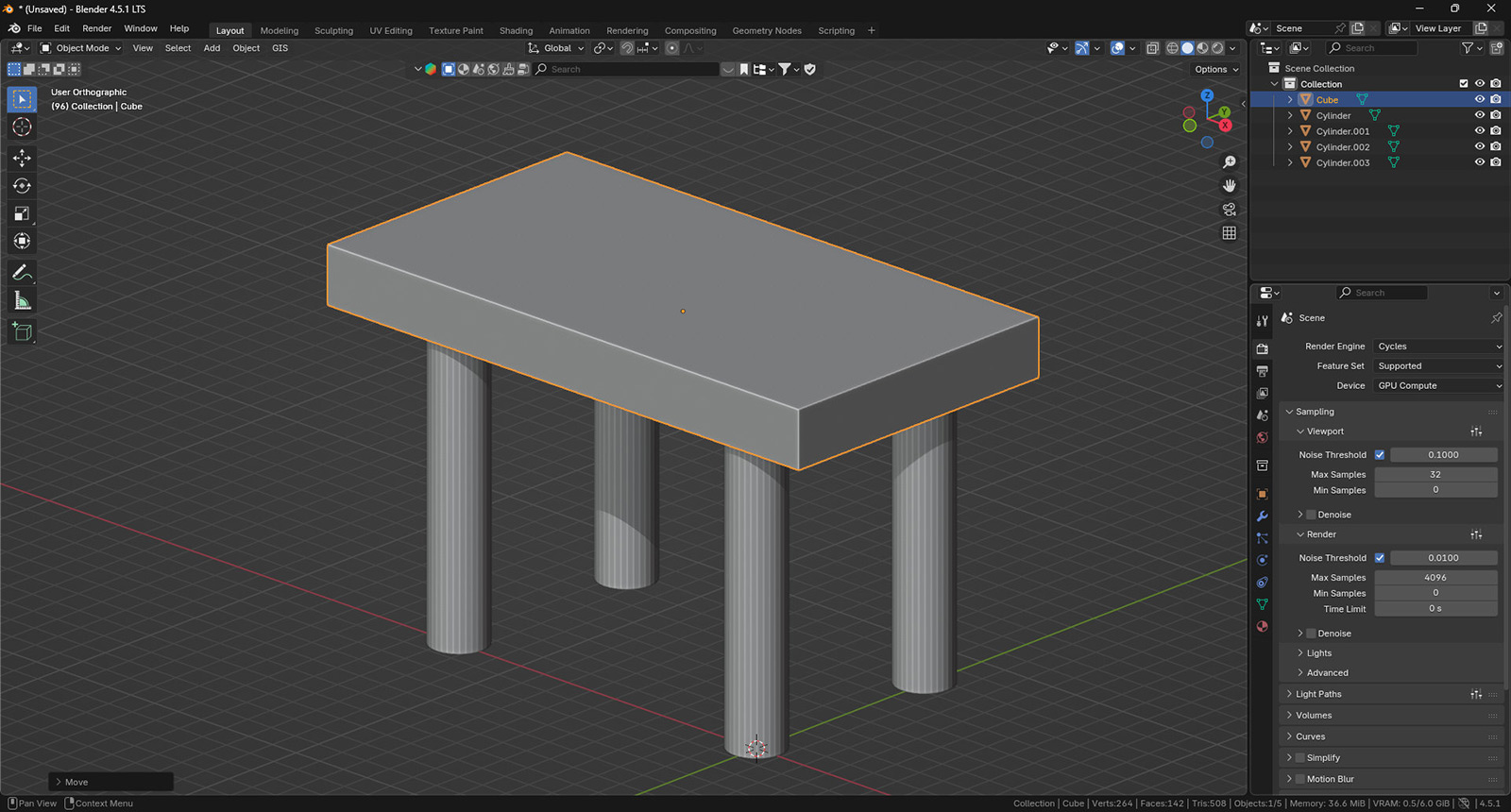Screen dimensions: 1511x812
Task: Pick the Annotate pencil tool
Action: click(22, 273)
